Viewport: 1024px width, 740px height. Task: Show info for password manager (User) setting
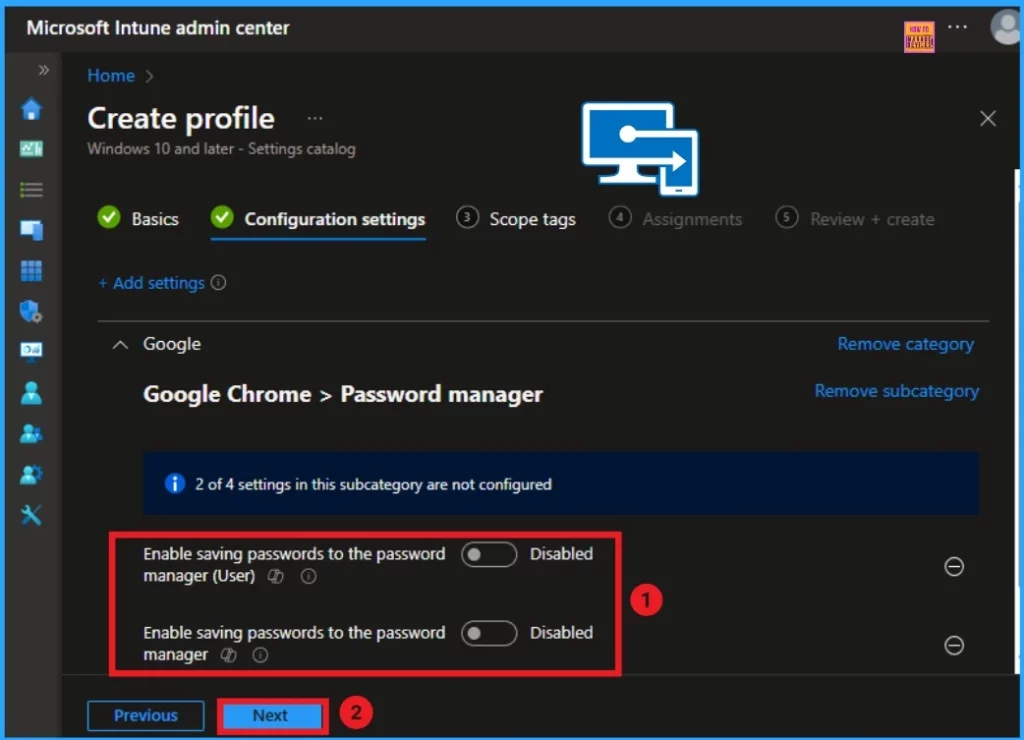[308, 576]
